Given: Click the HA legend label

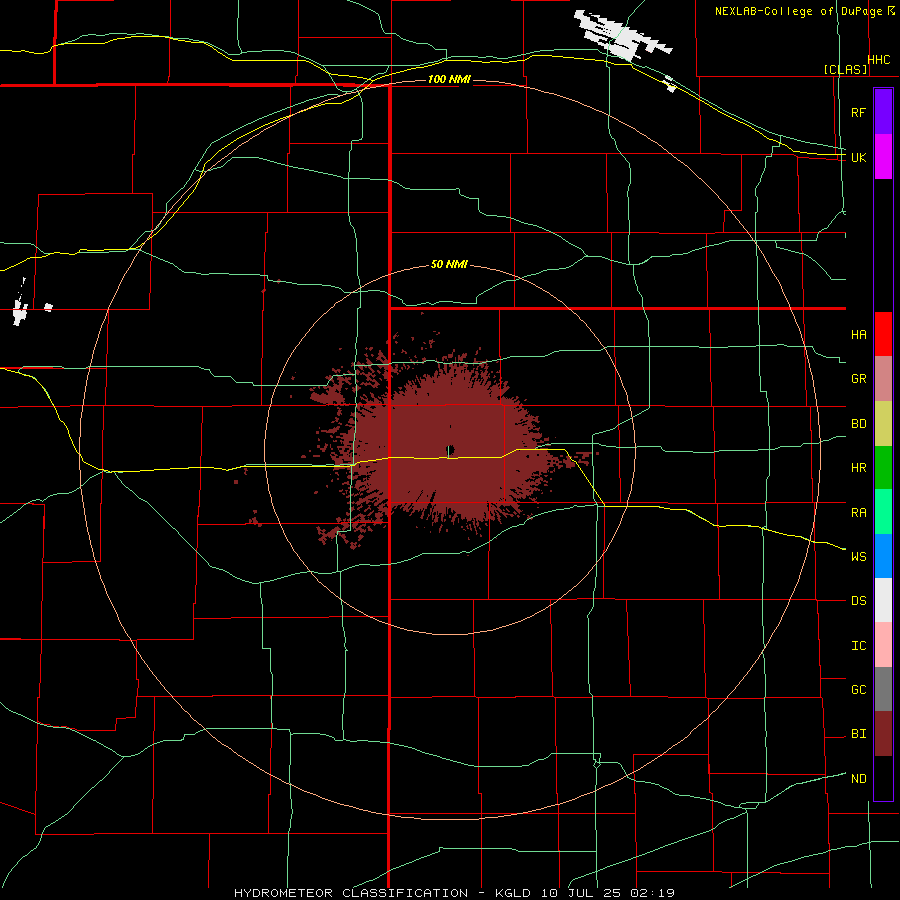Looking at the screenshot, I should coord(859,335).
